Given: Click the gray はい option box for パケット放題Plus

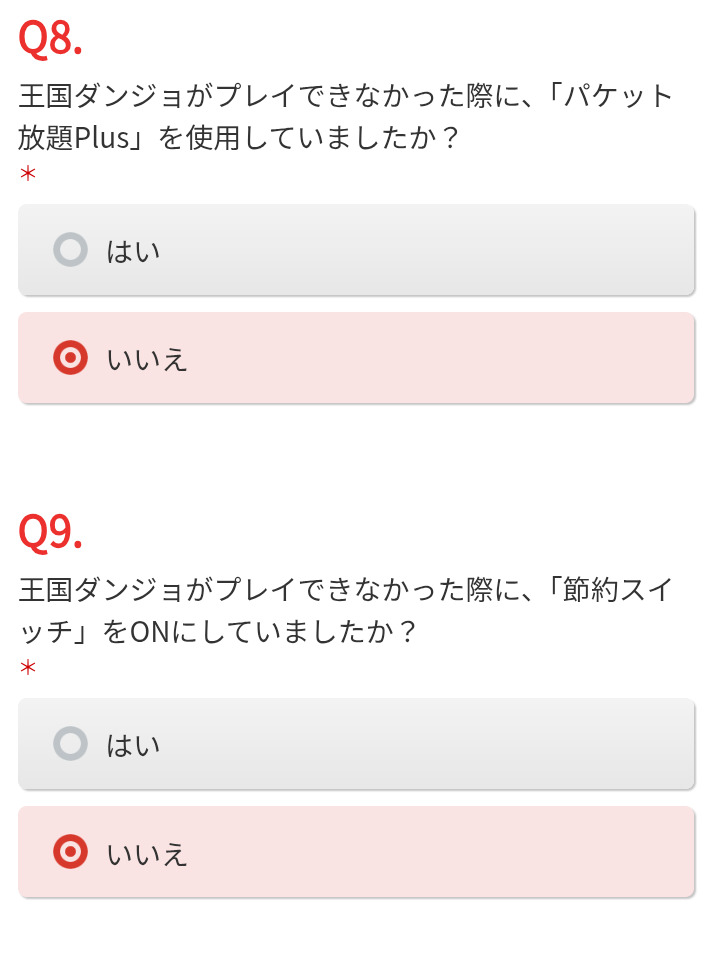Looking at the screenshot, I should pyautogui.click(x=400, y=250).
